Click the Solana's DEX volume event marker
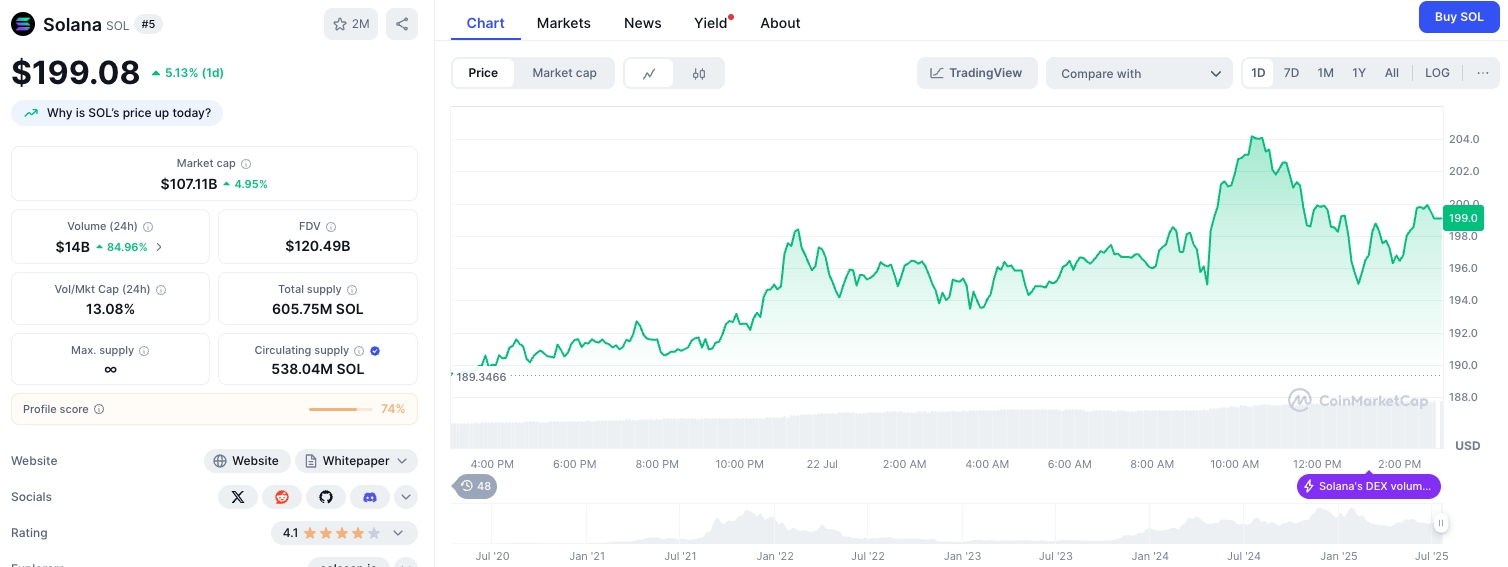The image size is (1508, 567). tap(1369, 487)
